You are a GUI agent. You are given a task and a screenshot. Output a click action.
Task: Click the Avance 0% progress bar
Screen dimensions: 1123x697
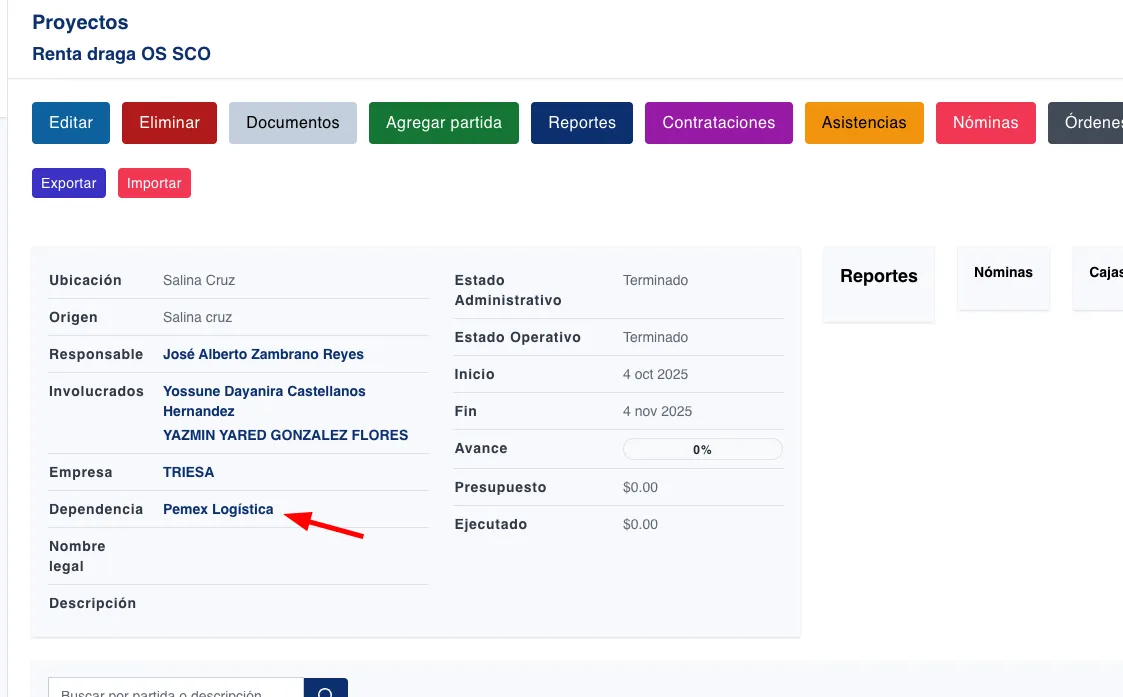(x=702, y=449)
